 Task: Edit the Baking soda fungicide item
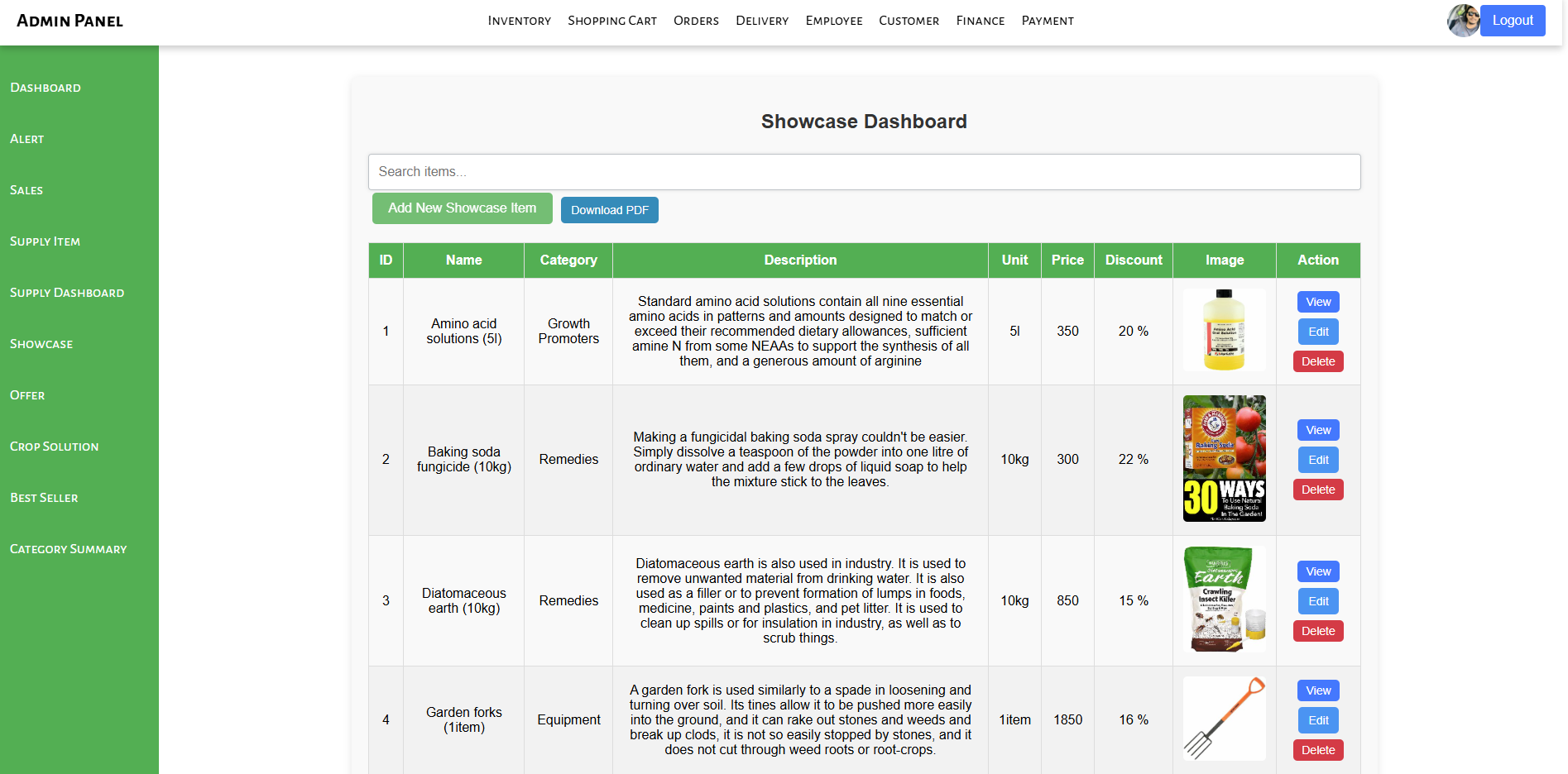1317,460
